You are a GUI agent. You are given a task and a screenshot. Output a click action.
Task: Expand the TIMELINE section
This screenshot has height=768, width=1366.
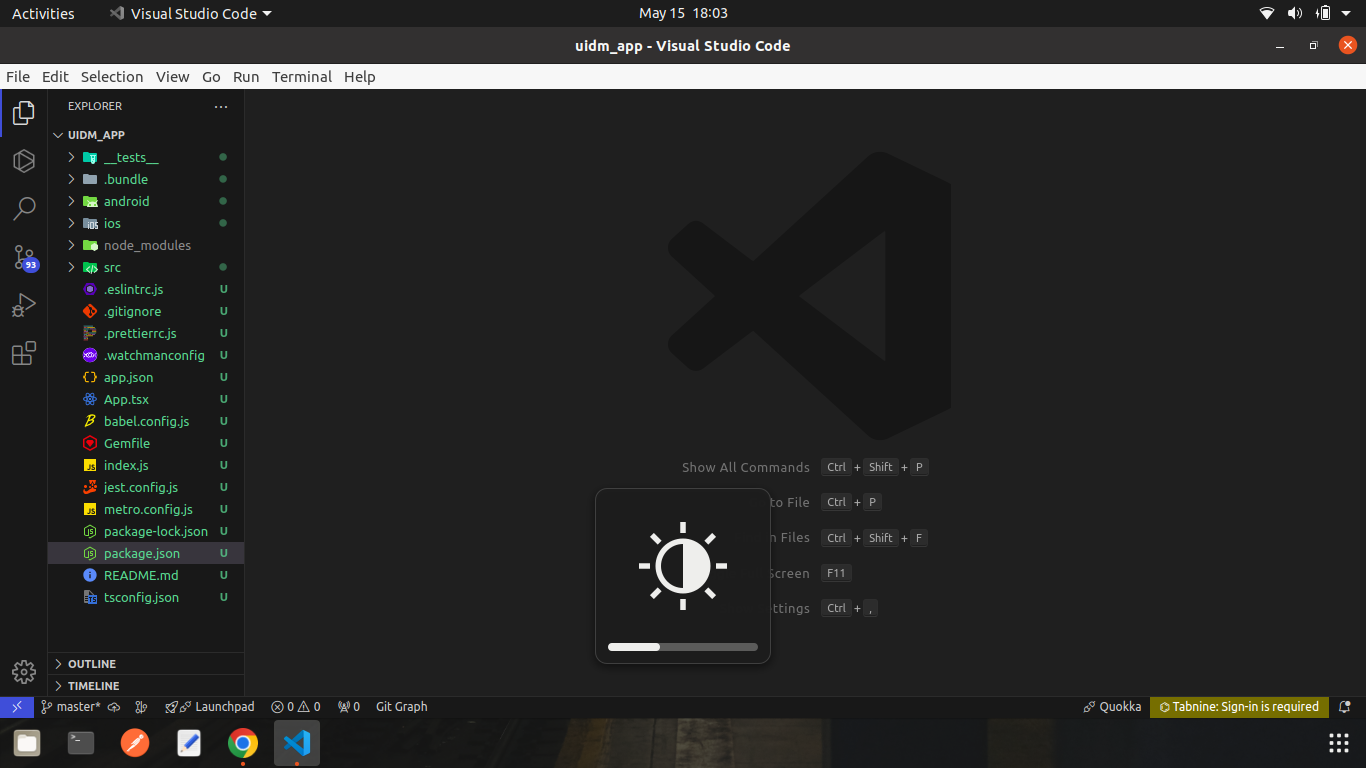(93, 686)
